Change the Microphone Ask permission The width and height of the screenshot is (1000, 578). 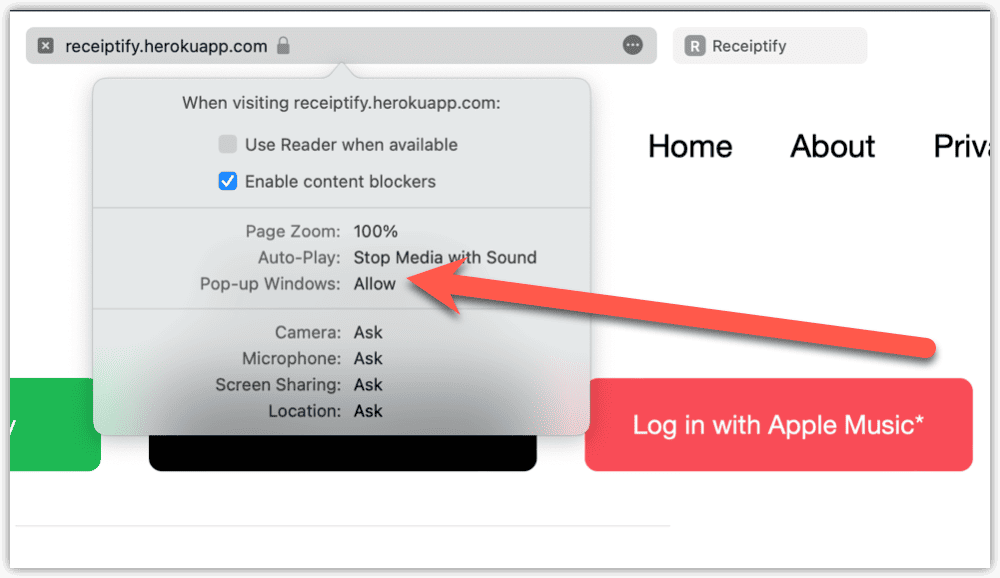point(368,359)
